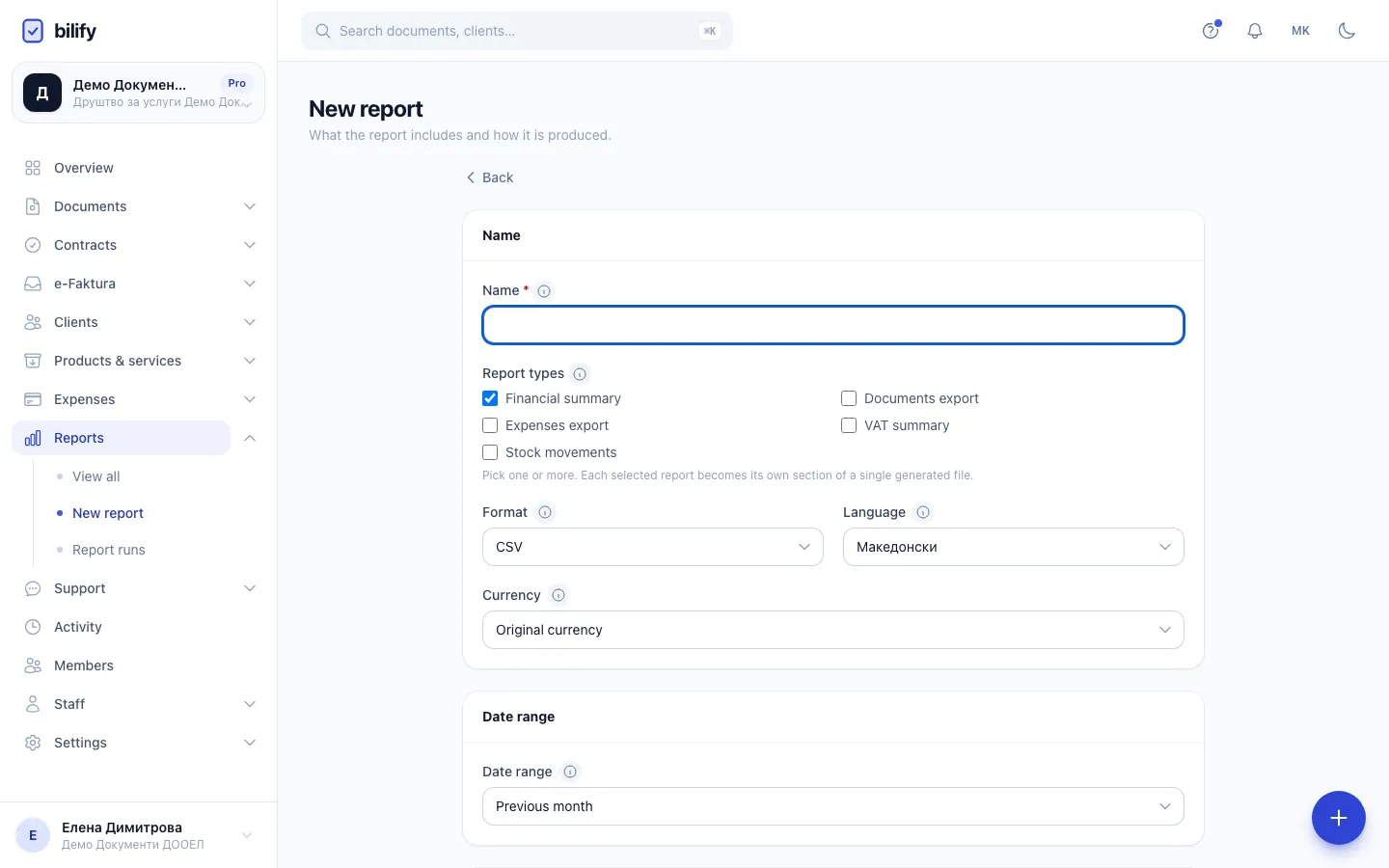The height and width of the screenshot is (868, 1389).
Task: Click the Pro plan badge
Action: (236, 83)
